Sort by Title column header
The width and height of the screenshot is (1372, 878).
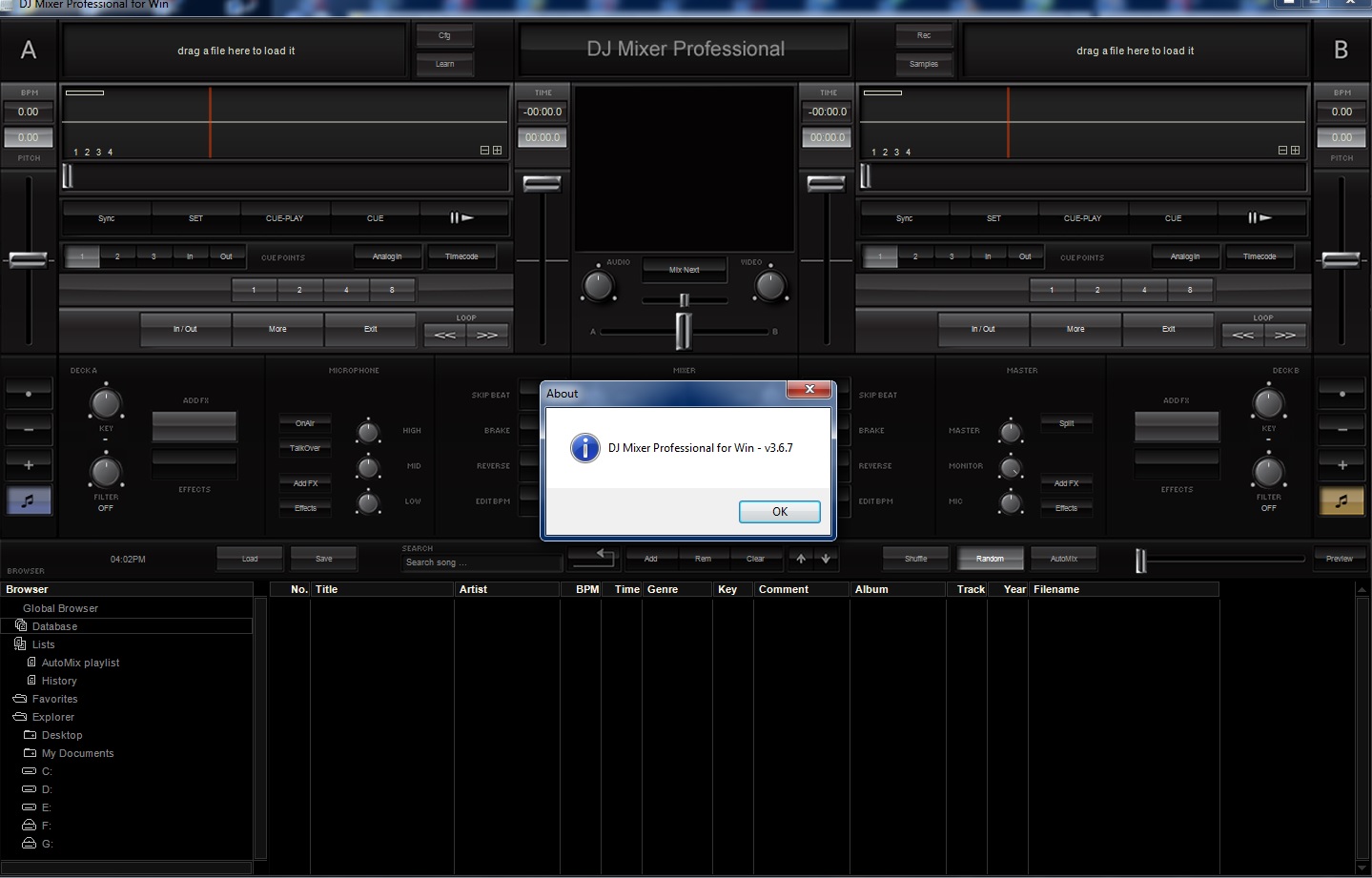[x=382, y=589]
